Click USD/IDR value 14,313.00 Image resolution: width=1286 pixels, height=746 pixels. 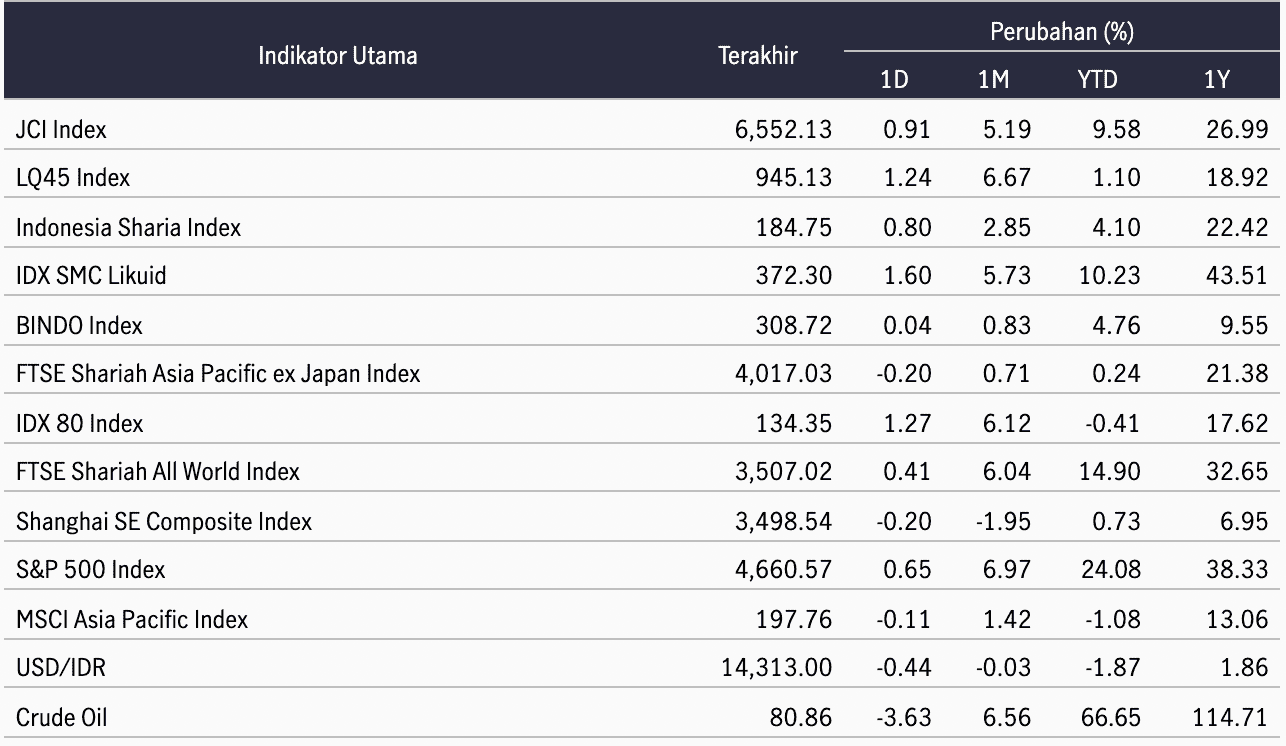pos(778,668)
